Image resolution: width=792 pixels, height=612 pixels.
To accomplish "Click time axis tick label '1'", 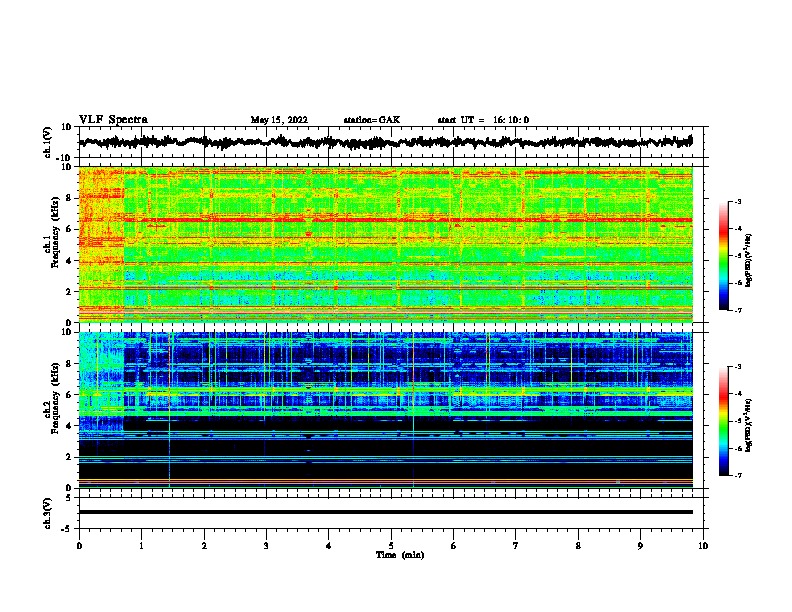I will pyautogui.click(x=142, y=546).
